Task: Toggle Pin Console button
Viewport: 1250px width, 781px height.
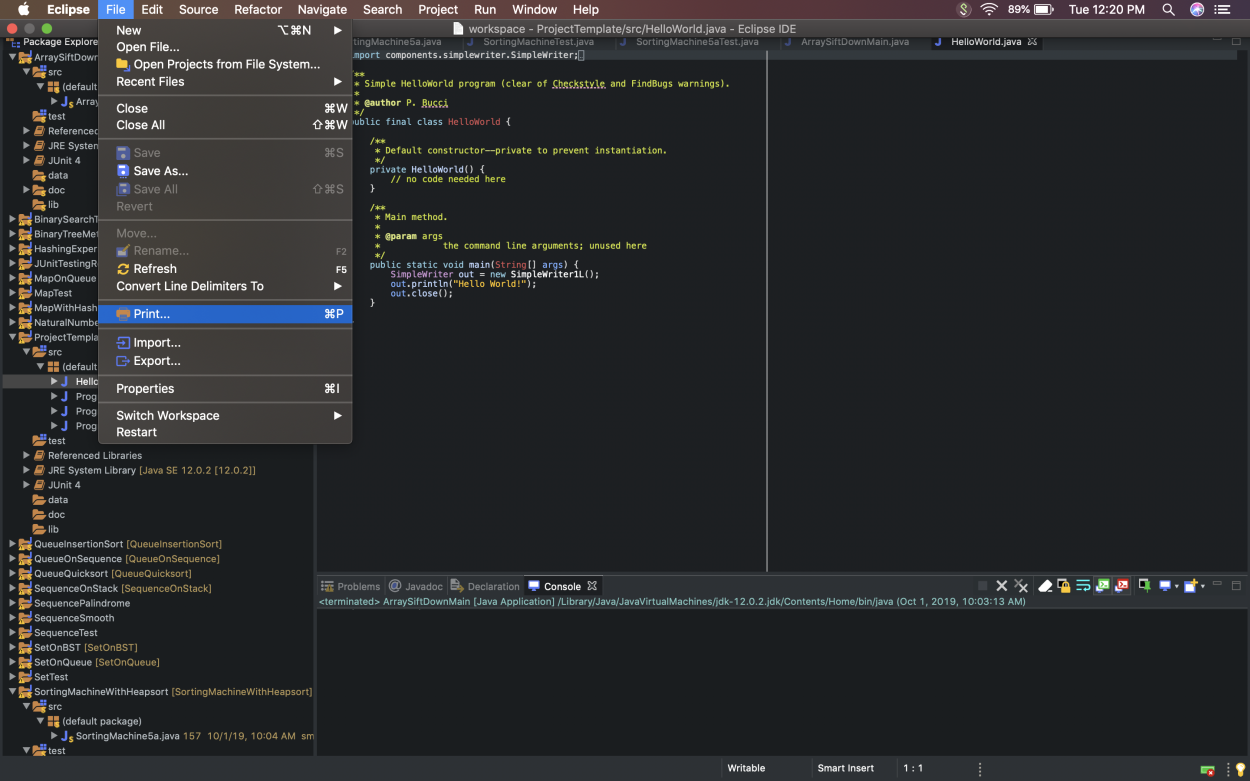Action: (x=1144, y=586)
